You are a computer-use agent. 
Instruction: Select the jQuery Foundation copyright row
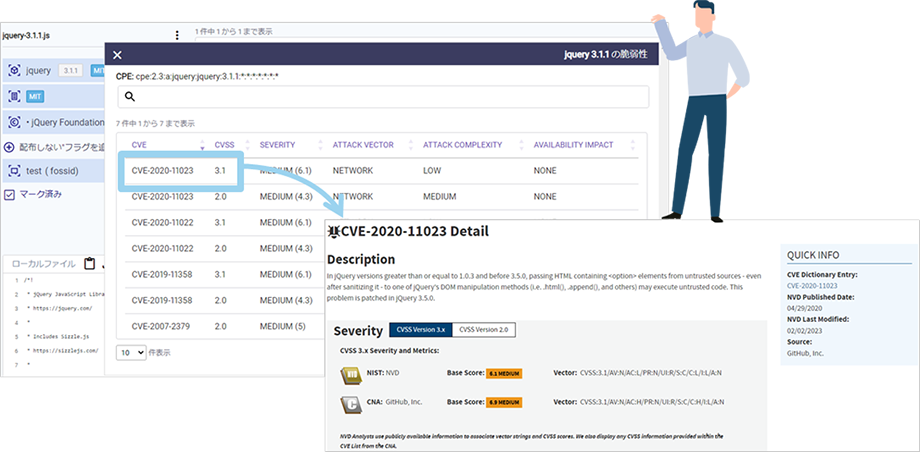[x=53, y=122]
